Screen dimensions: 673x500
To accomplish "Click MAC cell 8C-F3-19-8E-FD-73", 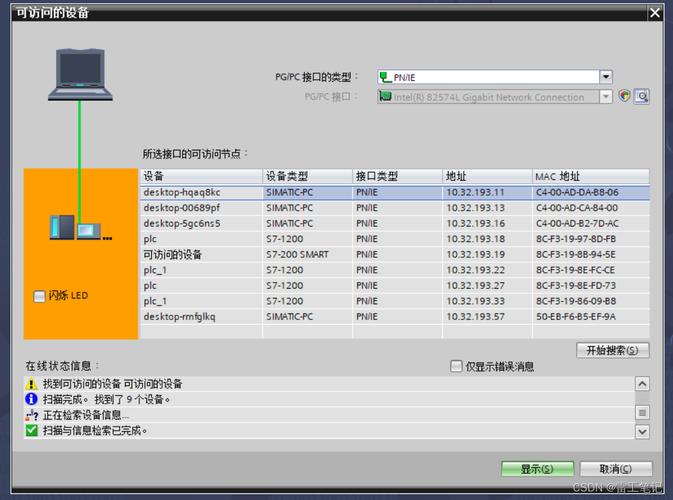I will [591, 285].
